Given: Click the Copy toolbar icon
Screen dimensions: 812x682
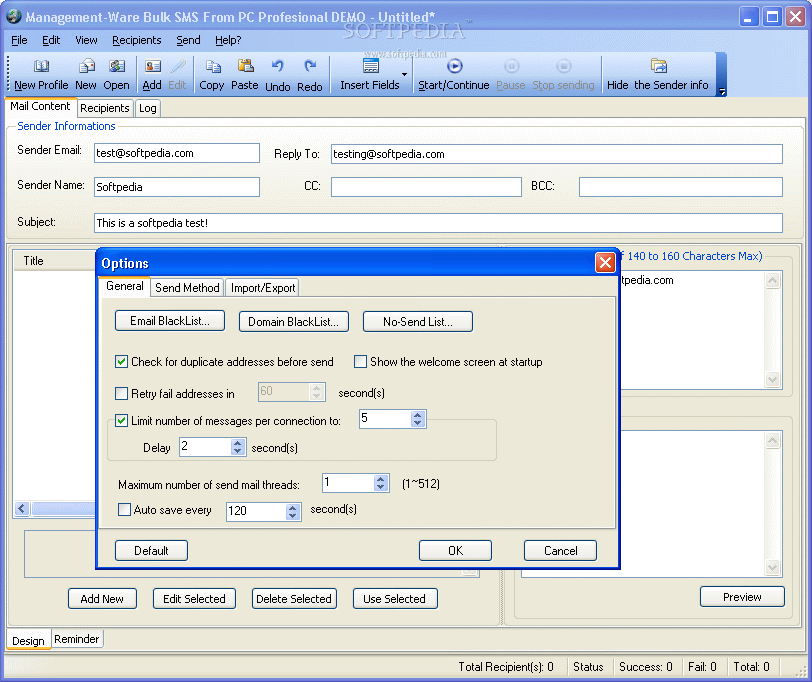Looking at the screenshot, I should (x=213, y=66).
